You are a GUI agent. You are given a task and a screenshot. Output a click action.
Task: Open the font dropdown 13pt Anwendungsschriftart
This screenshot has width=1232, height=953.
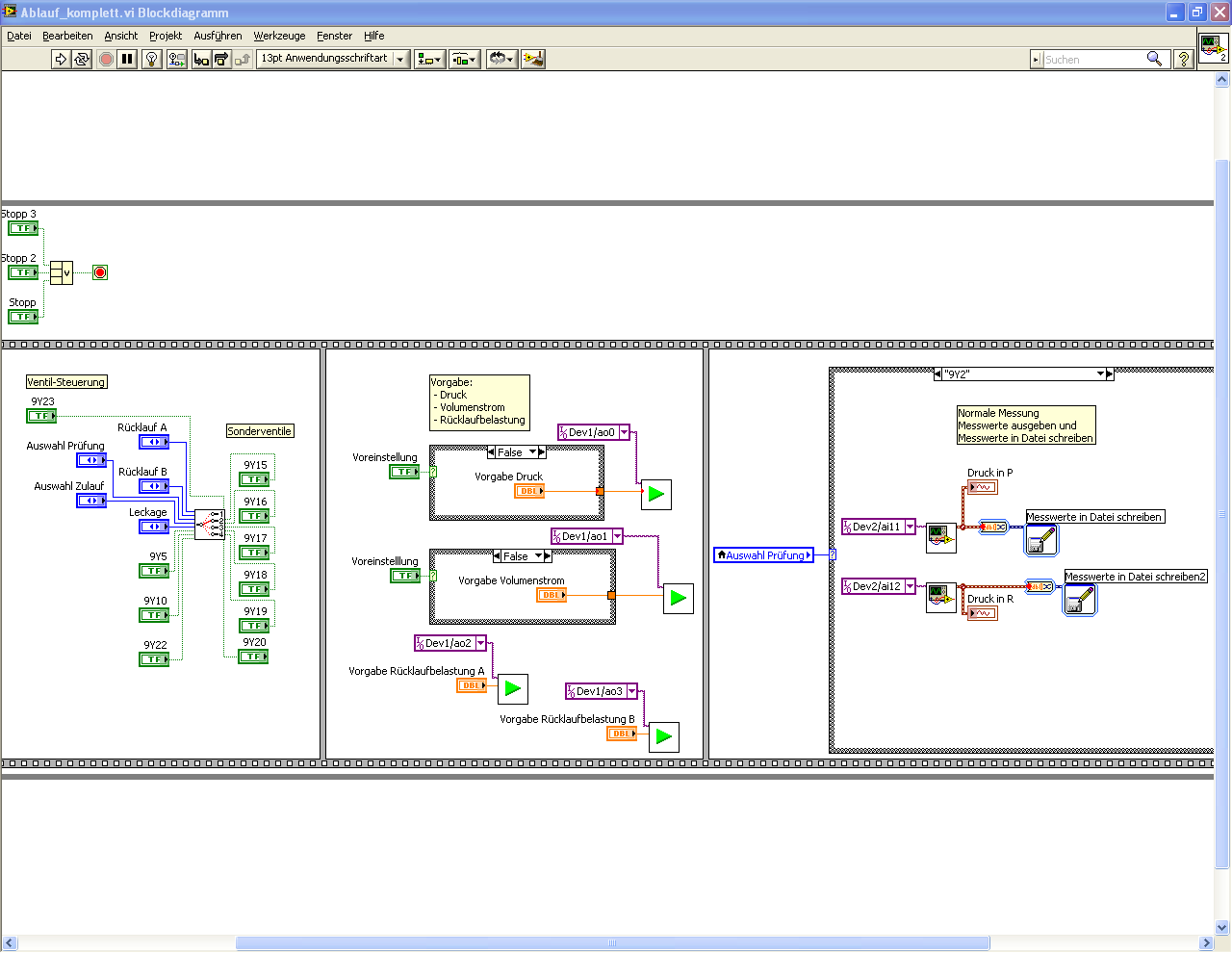[333, 60]
